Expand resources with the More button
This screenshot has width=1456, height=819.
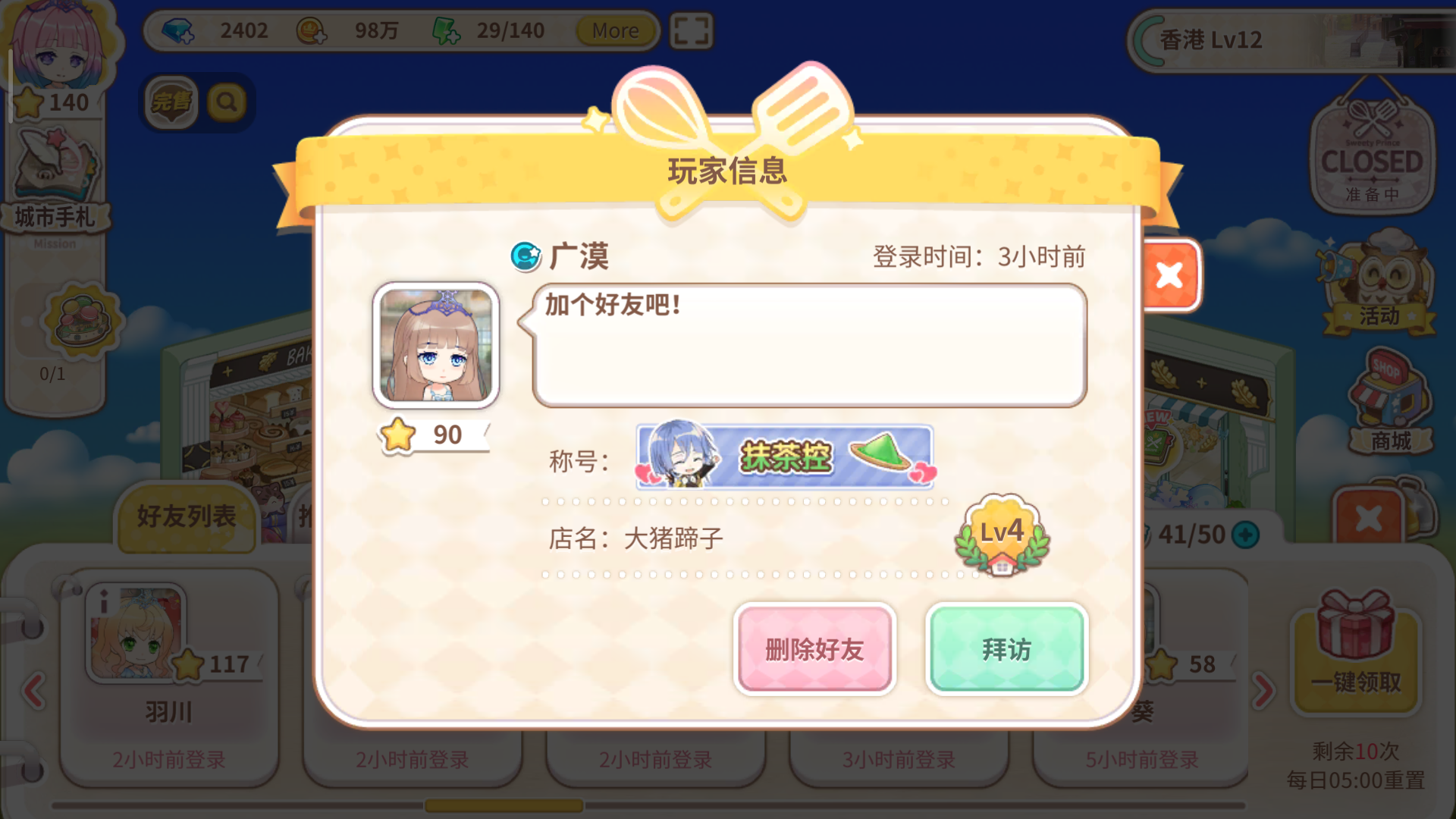615,30
